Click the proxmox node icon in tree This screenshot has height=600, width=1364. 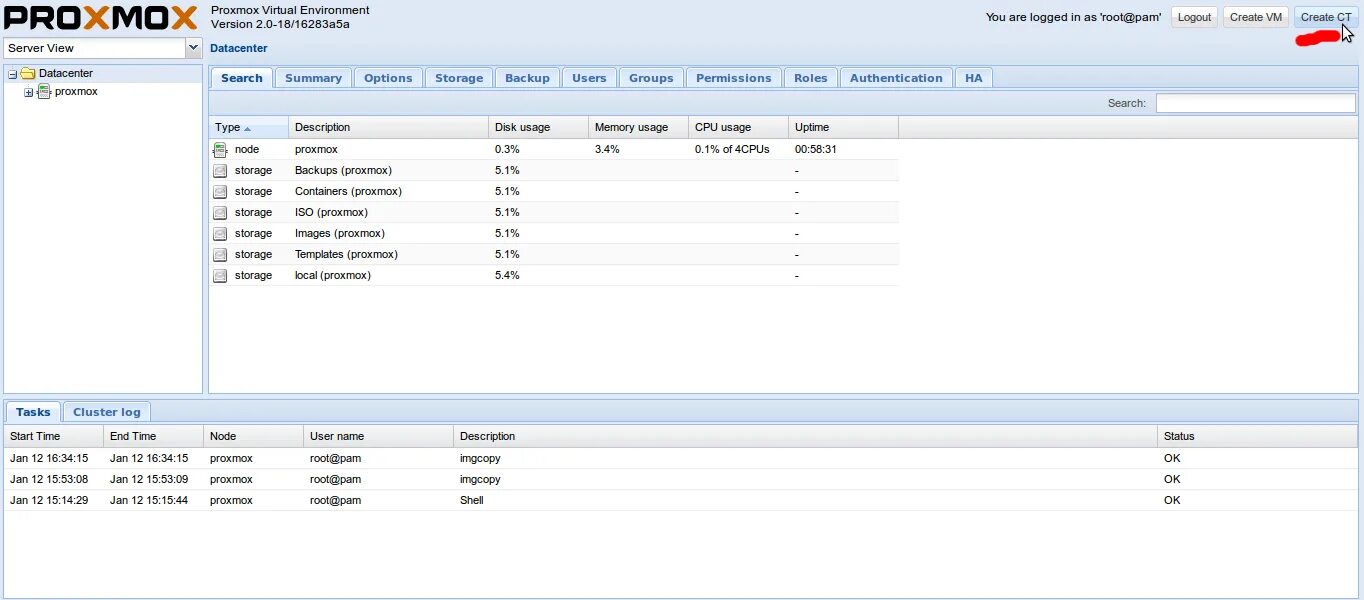point(44,92)
